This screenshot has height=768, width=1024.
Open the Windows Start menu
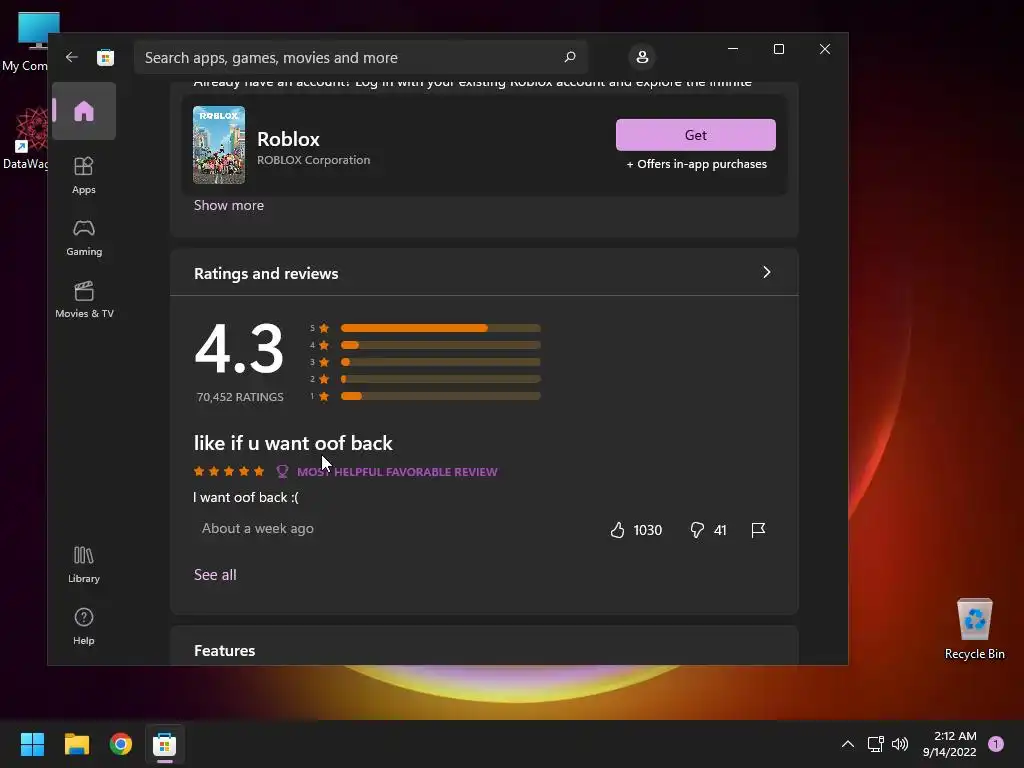32,744
